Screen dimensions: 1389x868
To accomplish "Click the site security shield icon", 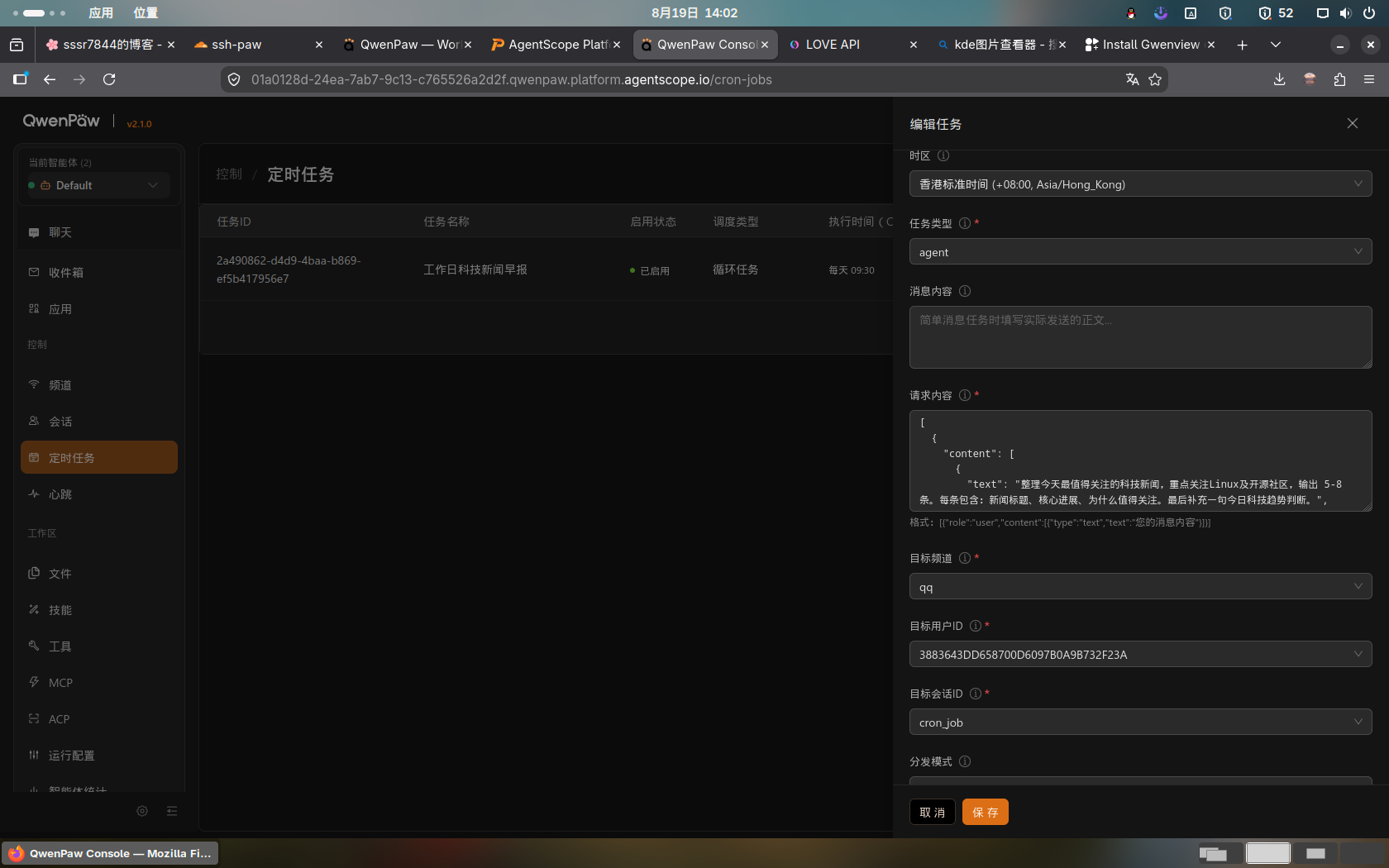I will [234, 79].
